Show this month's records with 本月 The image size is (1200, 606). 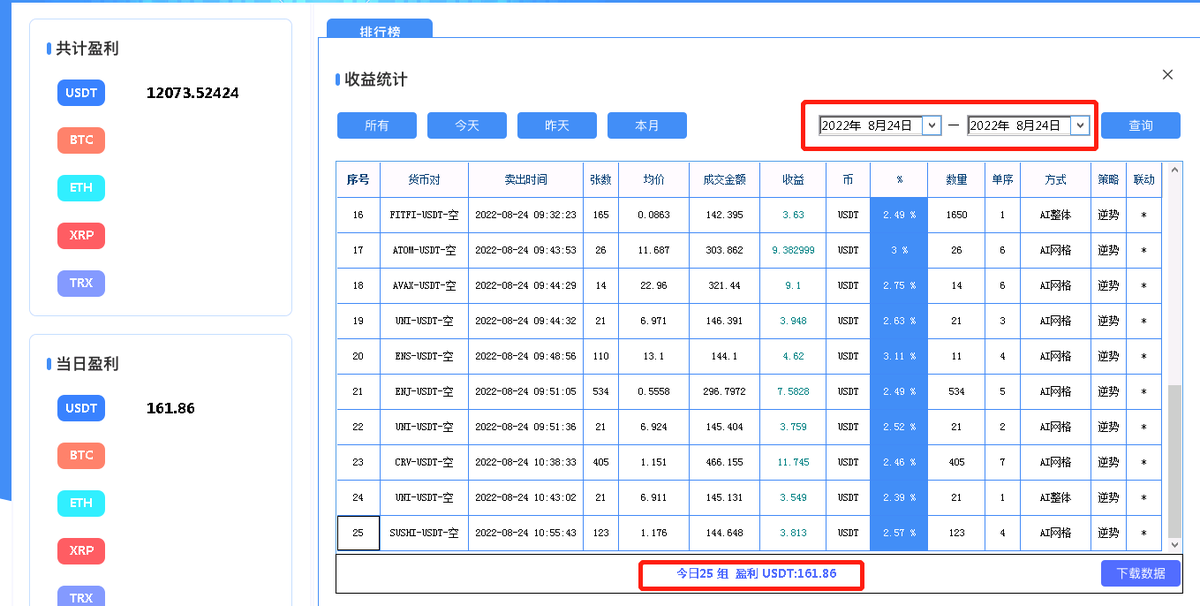[x=647, y=125]
